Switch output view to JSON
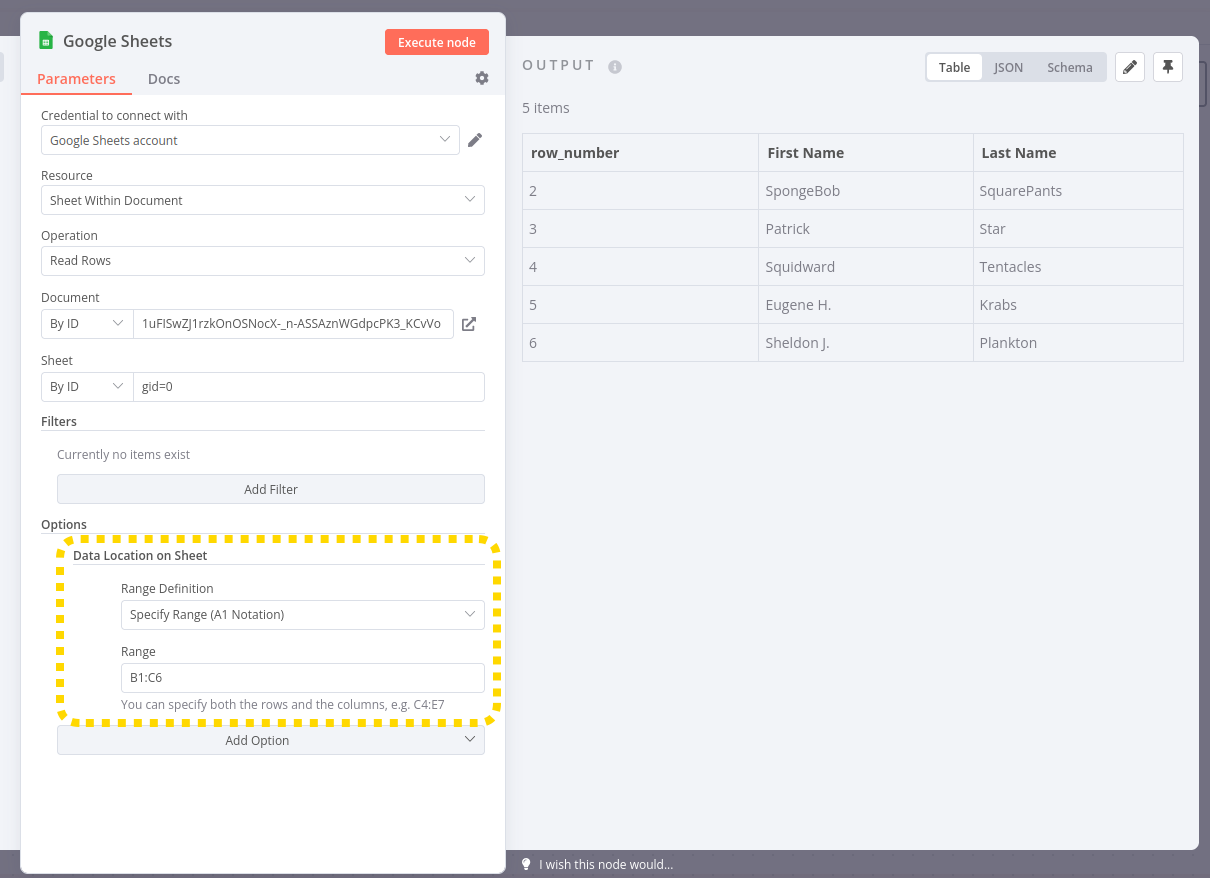This screenshot has width=1210, height=878. click(x=1008, y=67)
